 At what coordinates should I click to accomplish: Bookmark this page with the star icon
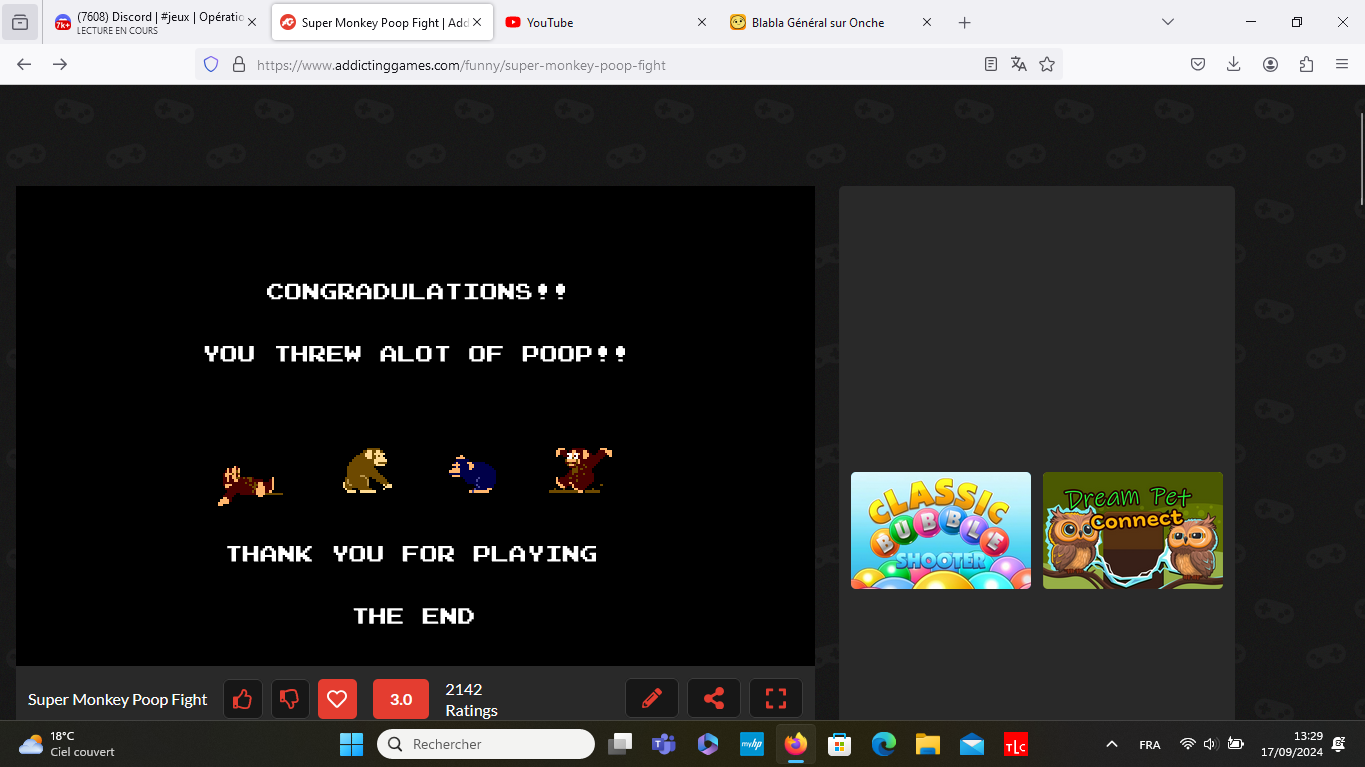coord(1047,64)
